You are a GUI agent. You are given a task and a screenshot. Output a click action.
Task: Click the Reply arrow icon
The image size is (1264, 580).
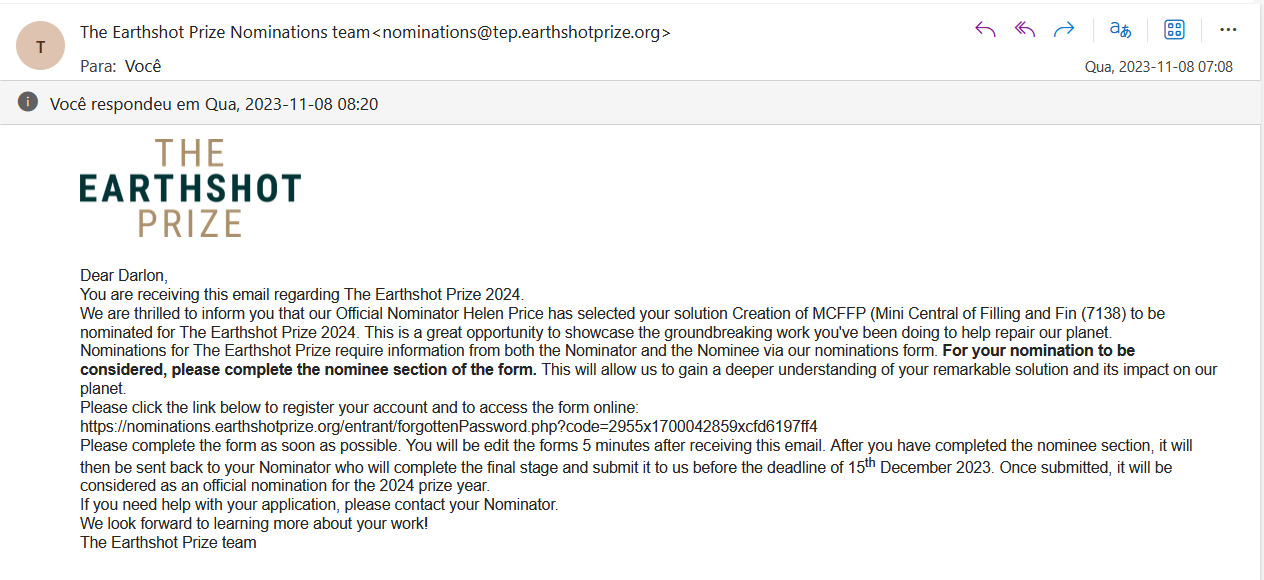tap(985, 29)
